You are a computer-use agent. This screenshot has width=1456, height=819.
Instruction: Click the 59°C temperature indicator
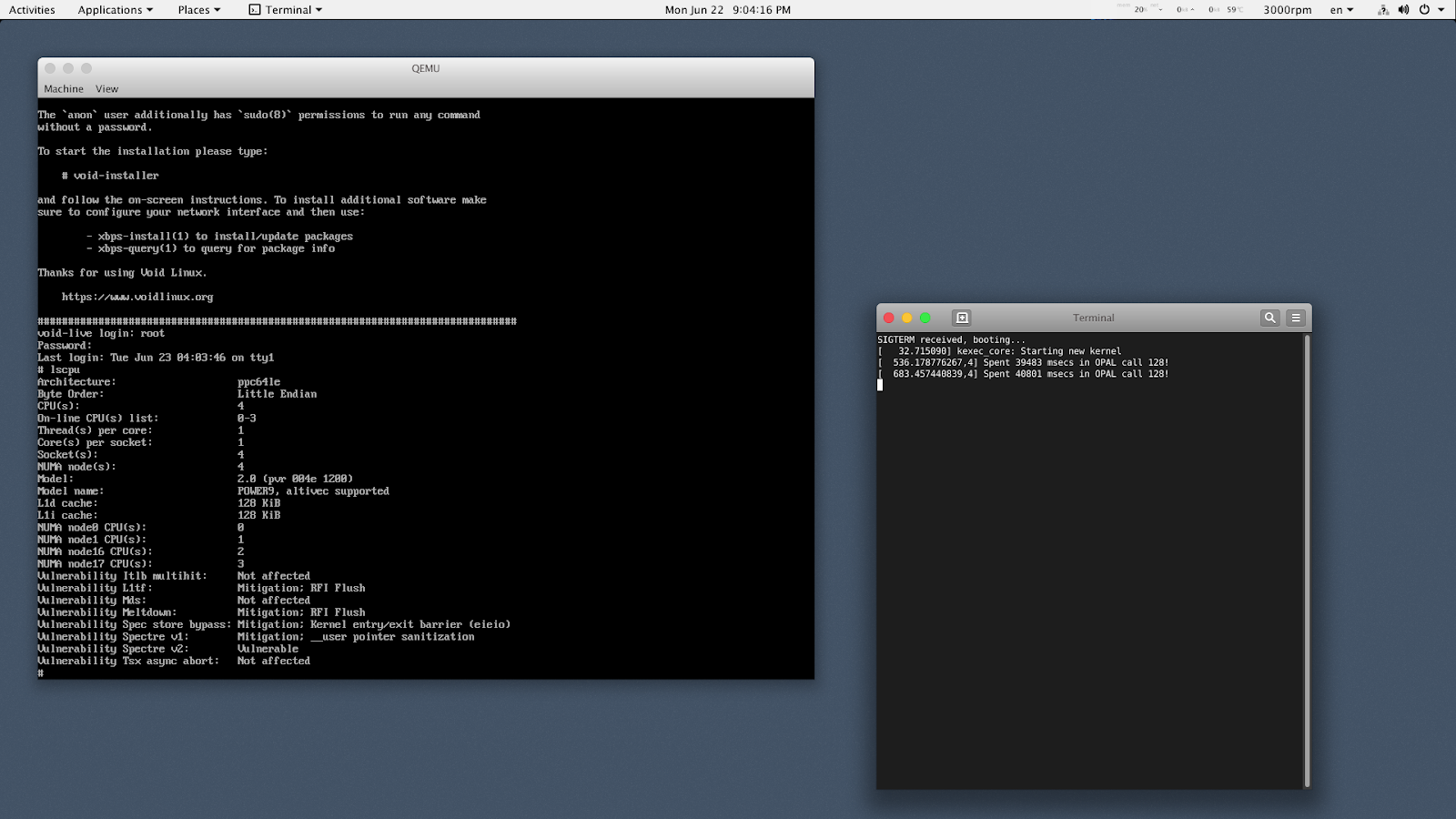[x=1235, y=10]
